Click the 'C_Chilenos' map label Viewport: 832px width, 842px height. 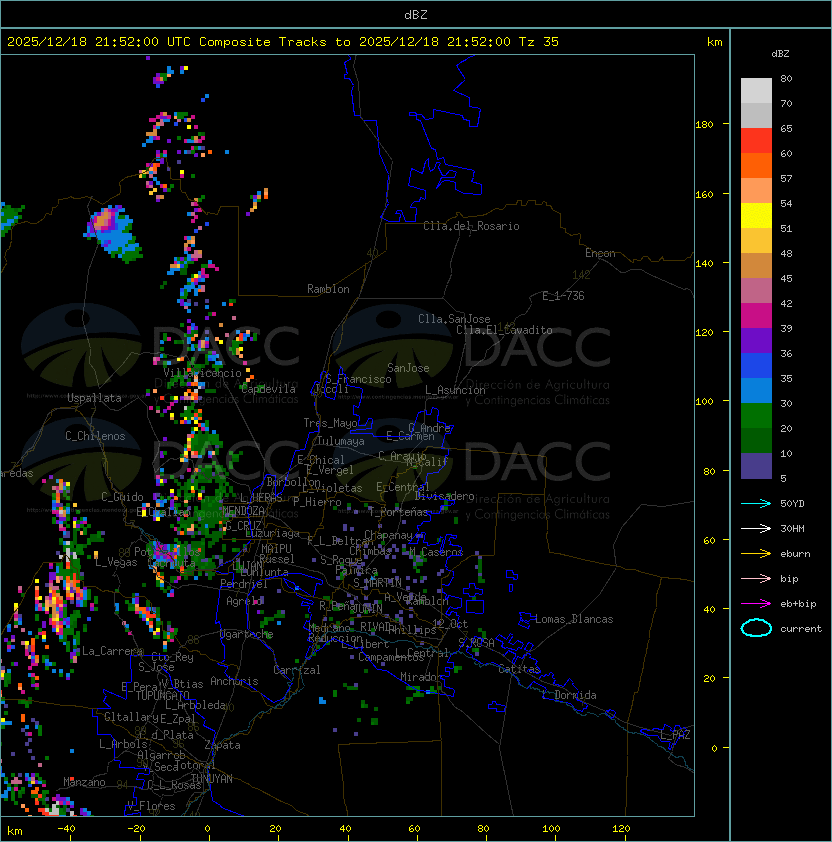pos(95,436)
